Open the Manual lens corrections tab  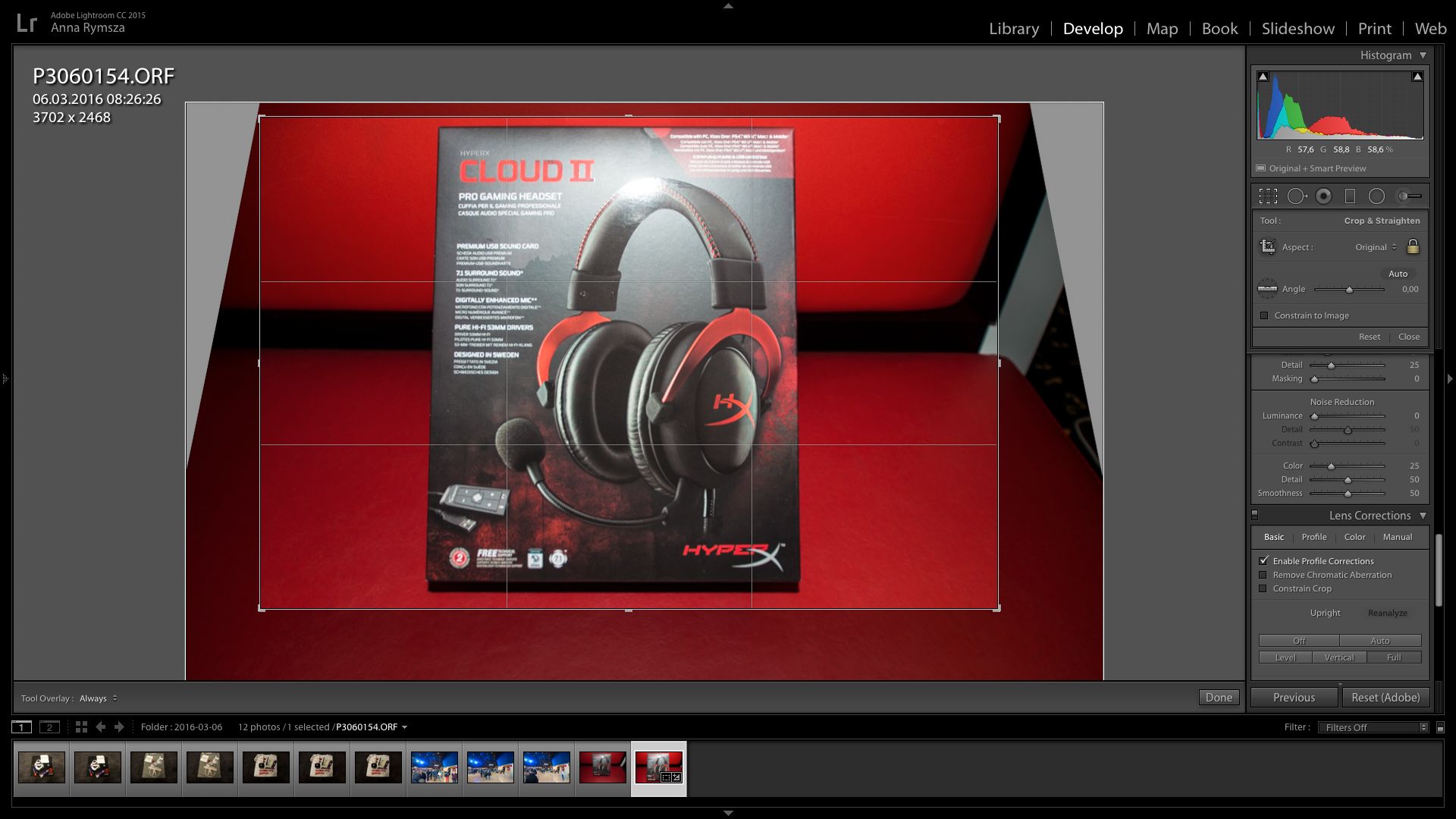1397,537
